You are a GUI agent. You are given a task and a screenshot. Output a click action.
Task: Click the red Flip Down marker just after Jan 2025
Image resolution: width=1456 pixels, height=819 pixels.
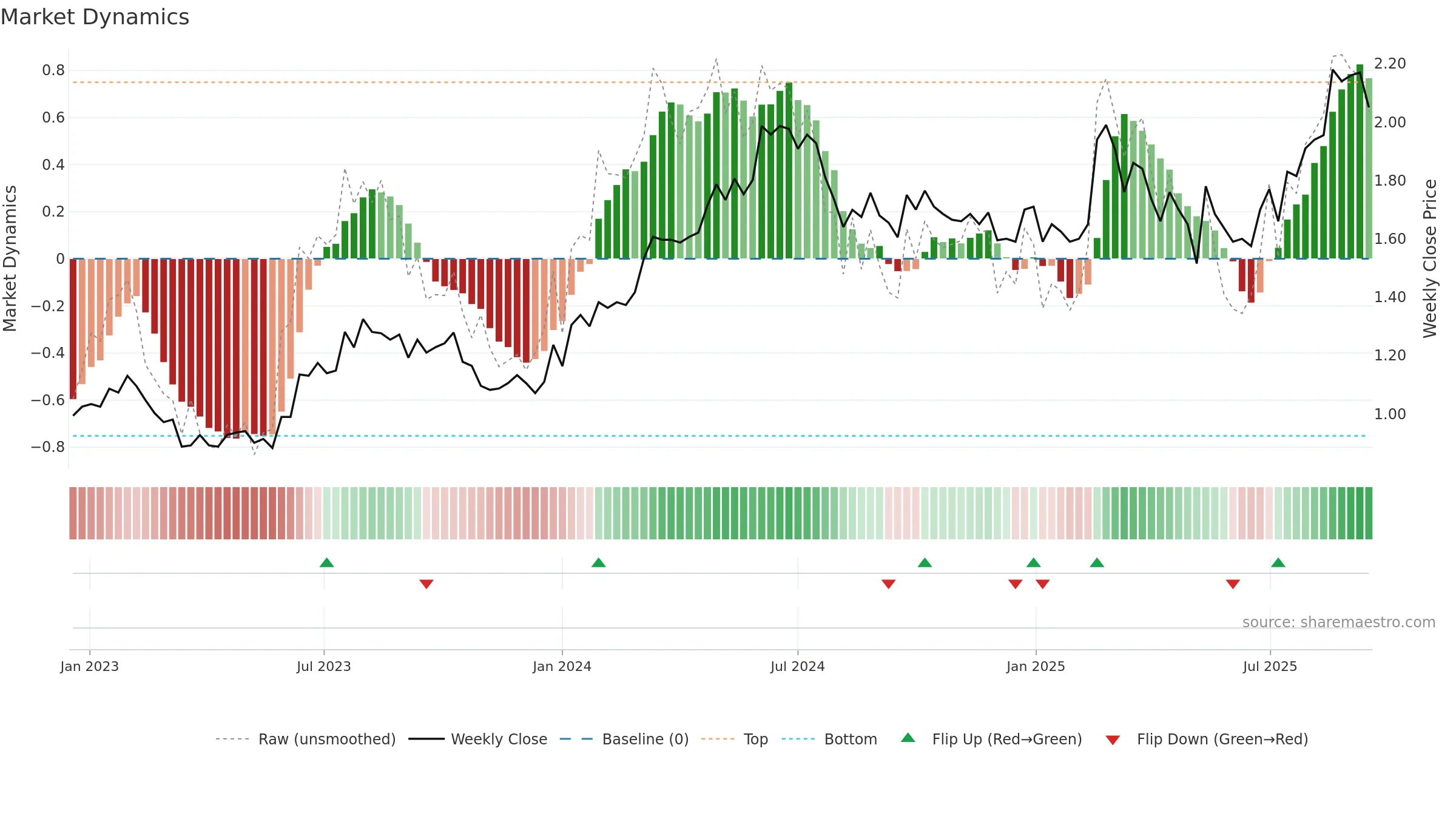click(1043, 584)
